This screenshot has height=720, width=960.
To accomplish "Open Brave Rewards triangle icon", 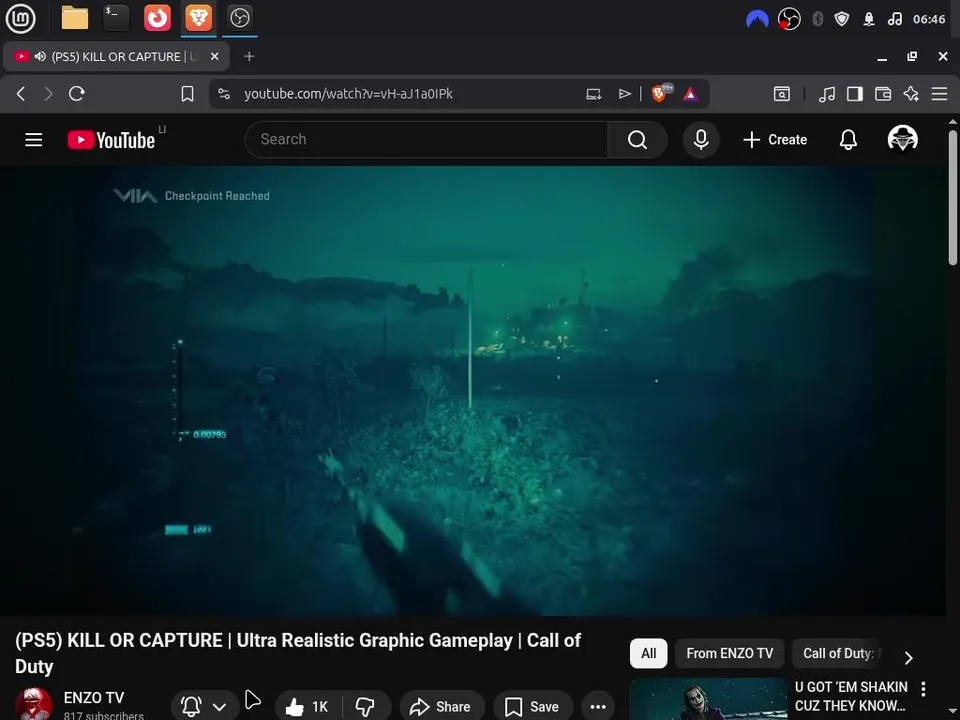I will pos(691,94).
